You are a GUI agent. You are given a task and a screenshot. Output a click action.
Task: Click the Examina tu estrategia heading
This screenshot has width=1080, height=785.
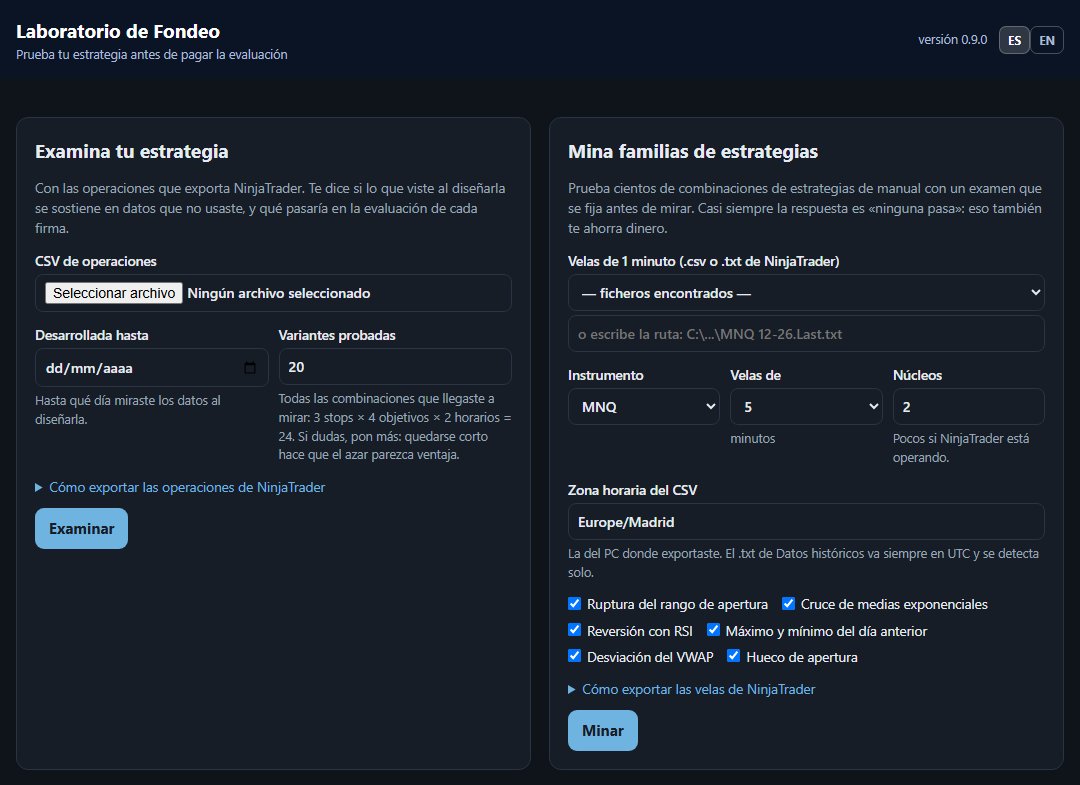(x=132, y=151)
